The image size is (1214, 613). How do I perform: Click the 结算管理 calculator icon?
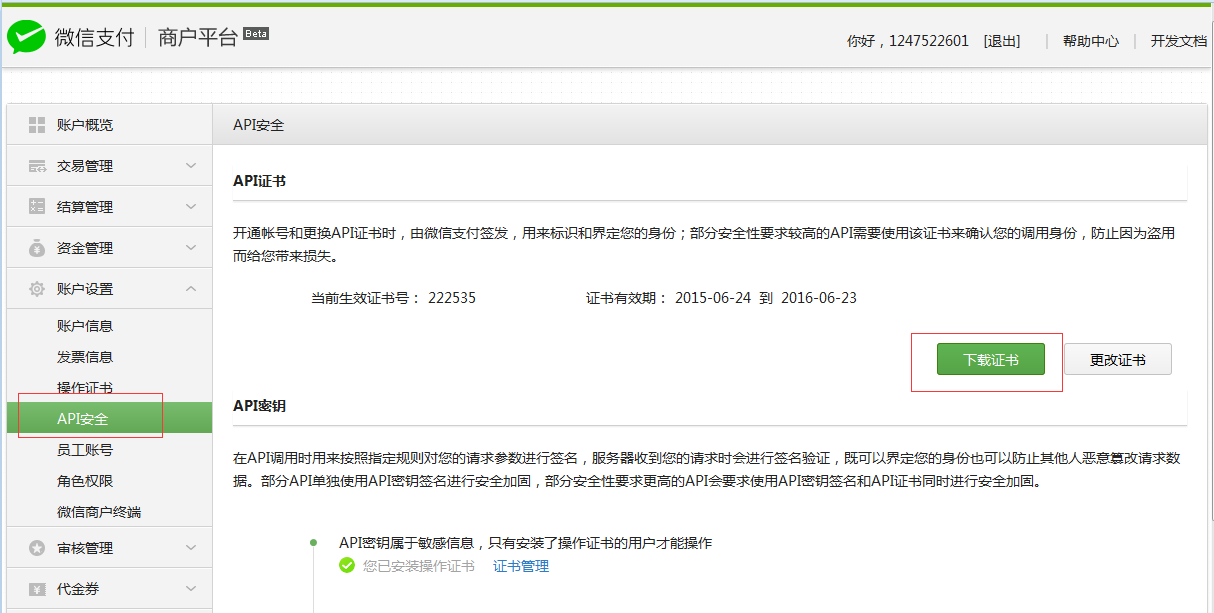tap(37, 207)
